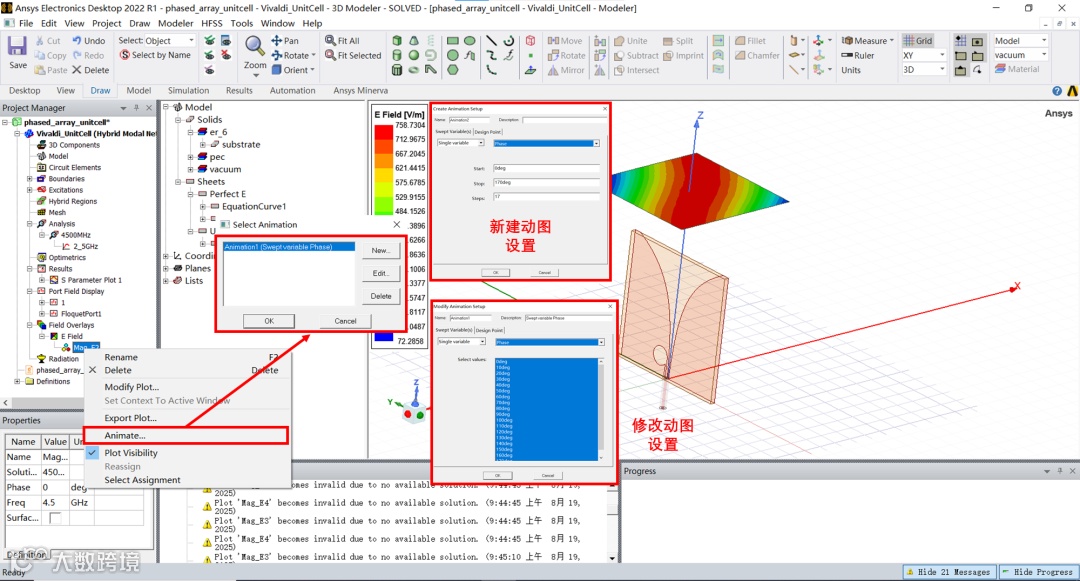Select the Draw sphere tool

click(x=414, y=55)
